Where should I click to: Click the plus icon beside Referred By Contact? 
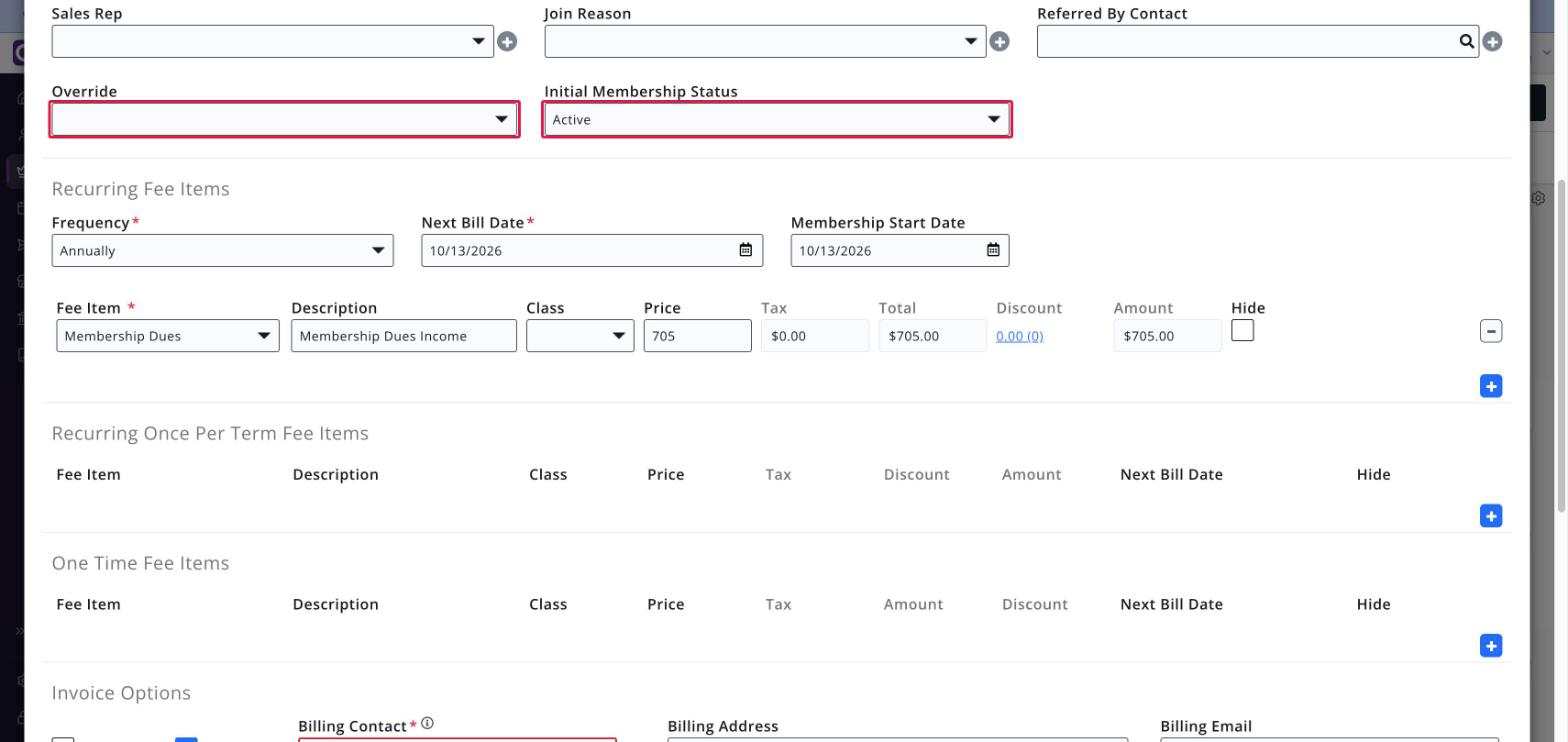pos(1492,41)
